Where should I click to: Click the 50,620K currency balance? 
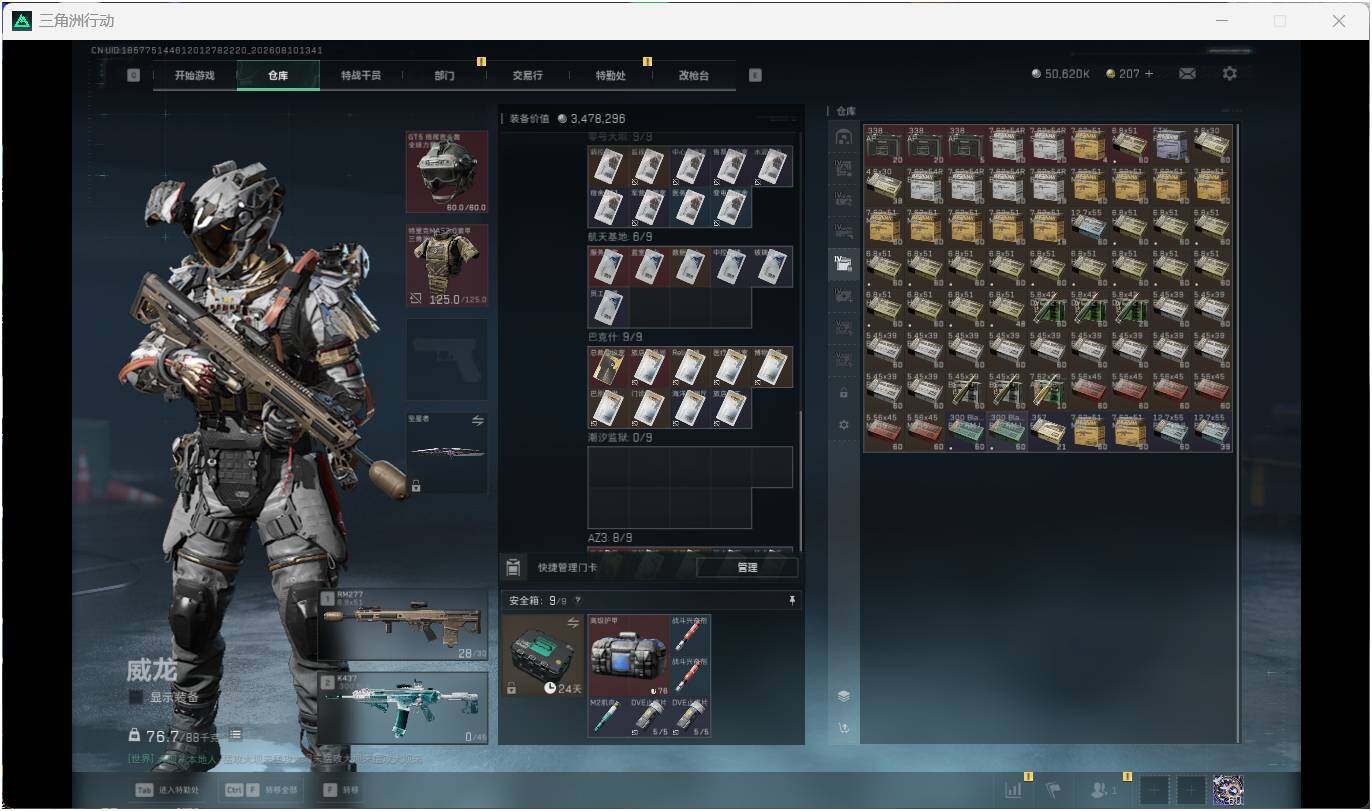pos(1061,74)
